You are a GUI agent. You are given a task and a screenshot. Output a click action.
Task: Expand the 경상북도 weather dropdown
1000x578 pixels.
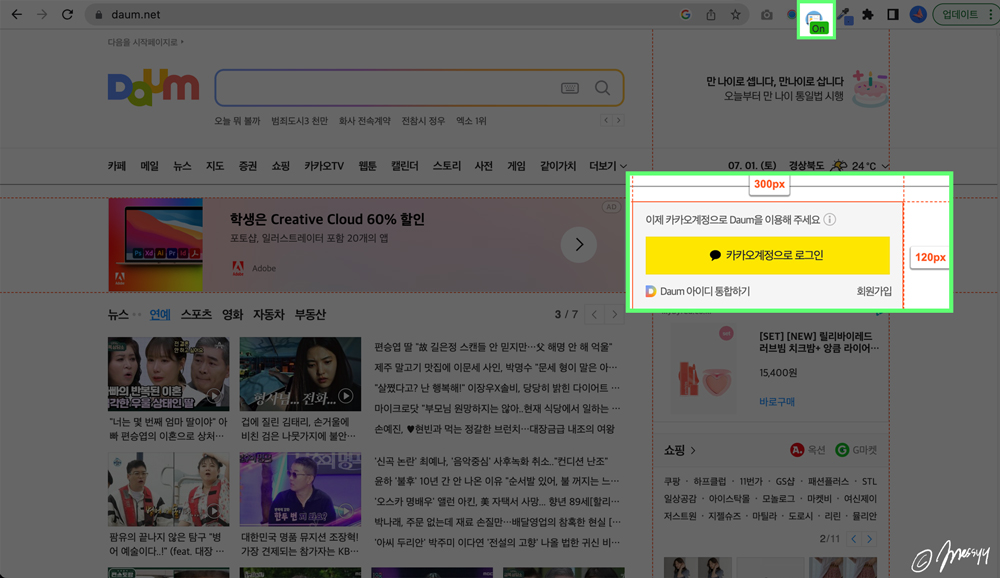click(885, 166)
